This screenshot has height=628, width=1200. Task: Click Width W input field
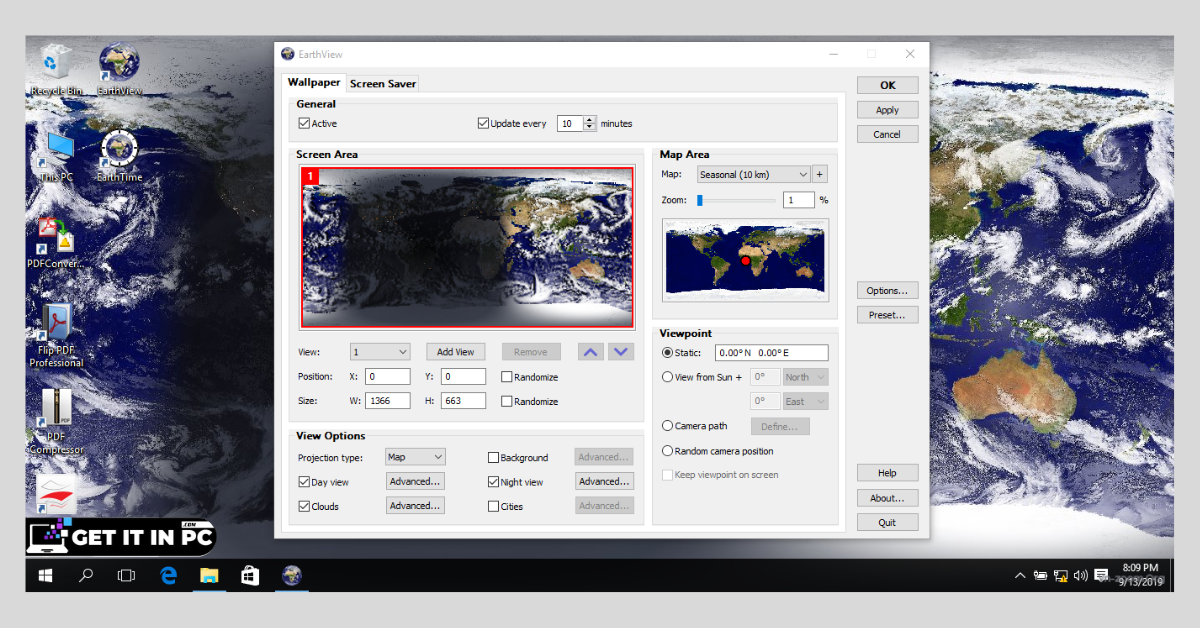tap(387, 401)
